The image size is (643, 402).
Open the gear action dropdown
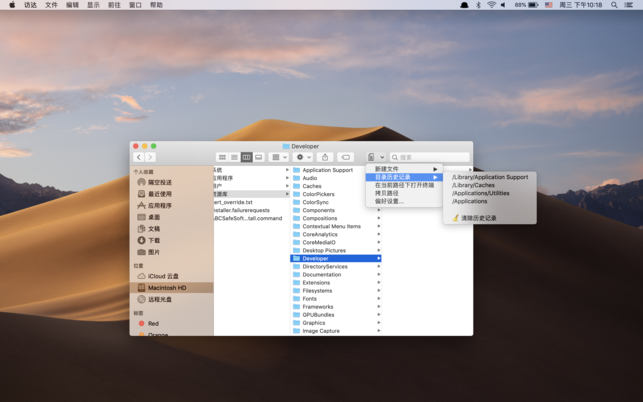point(302,157)
